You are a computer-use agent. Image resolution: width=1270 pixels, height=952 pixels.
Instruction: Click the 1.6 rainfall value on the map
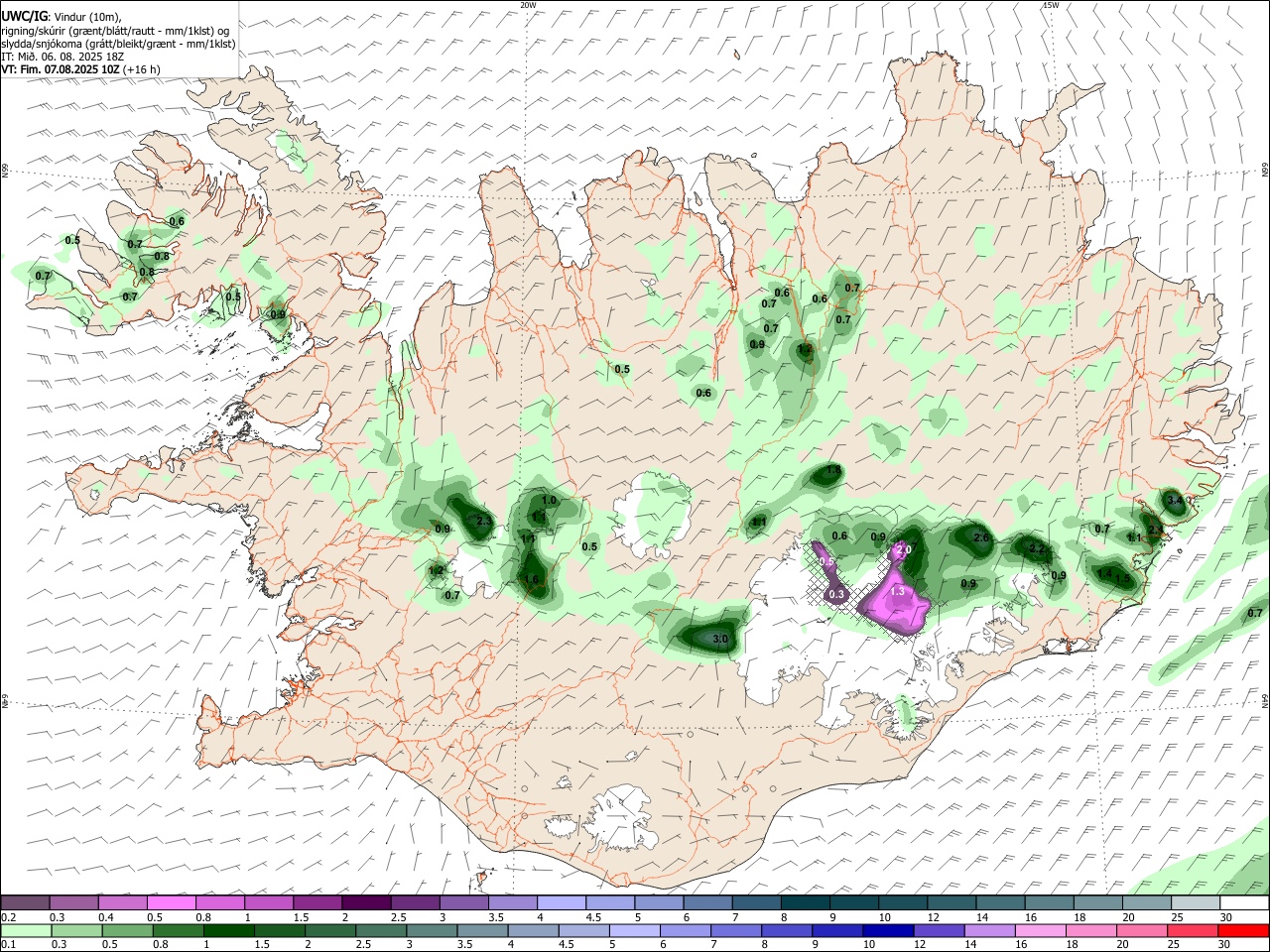pyautogui.click(x=531, y=580)
